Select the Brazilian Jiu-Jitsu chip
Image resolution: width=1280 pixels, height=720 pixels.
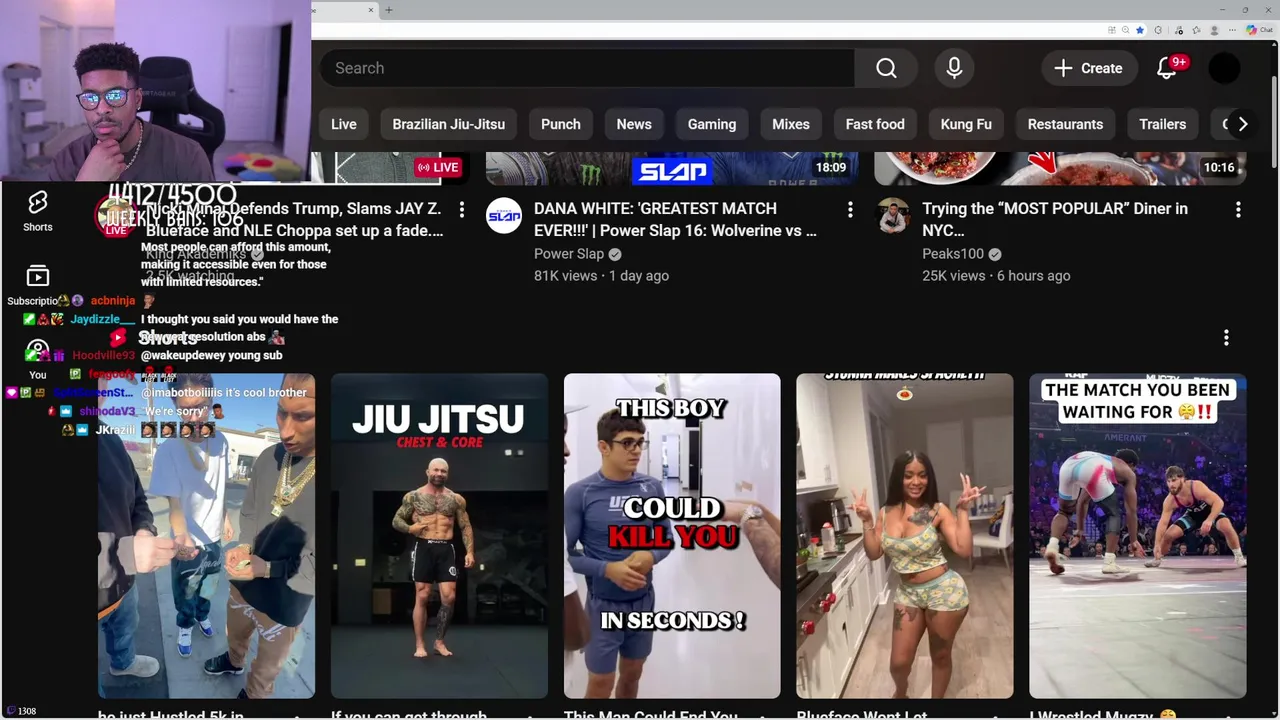[x=448, y=124]
